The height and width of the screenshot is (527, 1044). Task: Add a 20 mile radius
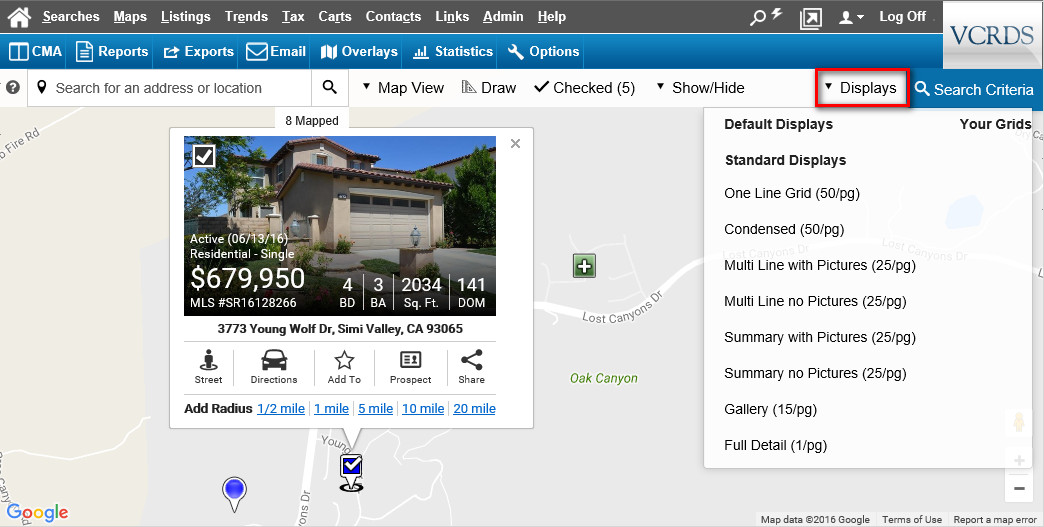[x=474, y=409]
